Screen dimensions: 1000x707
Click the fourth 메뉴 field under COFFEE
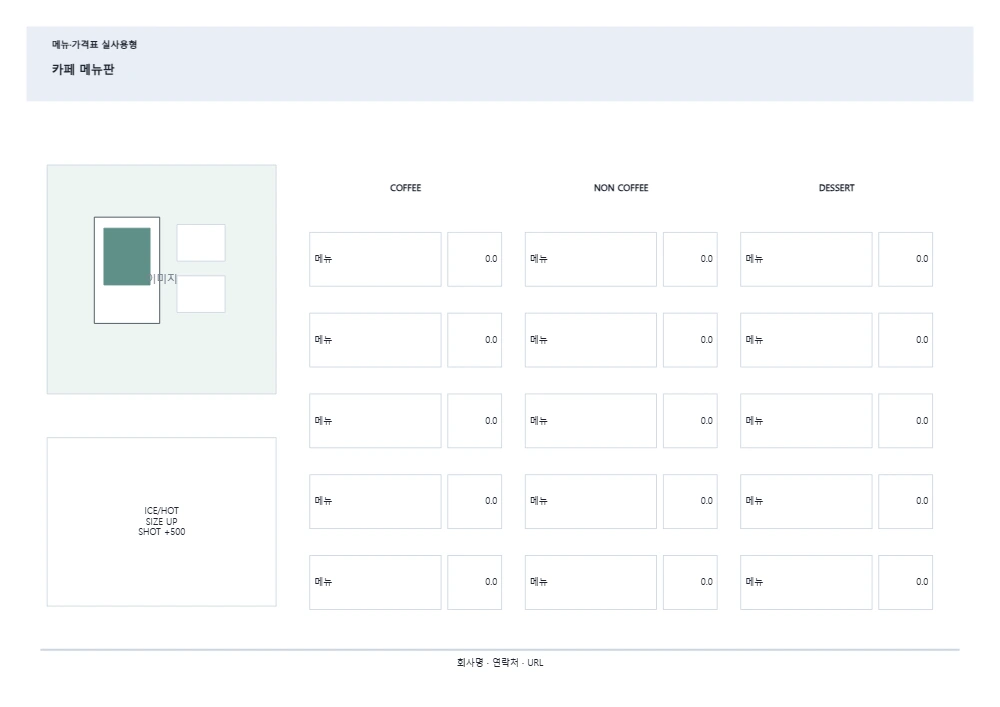point(375,501)
